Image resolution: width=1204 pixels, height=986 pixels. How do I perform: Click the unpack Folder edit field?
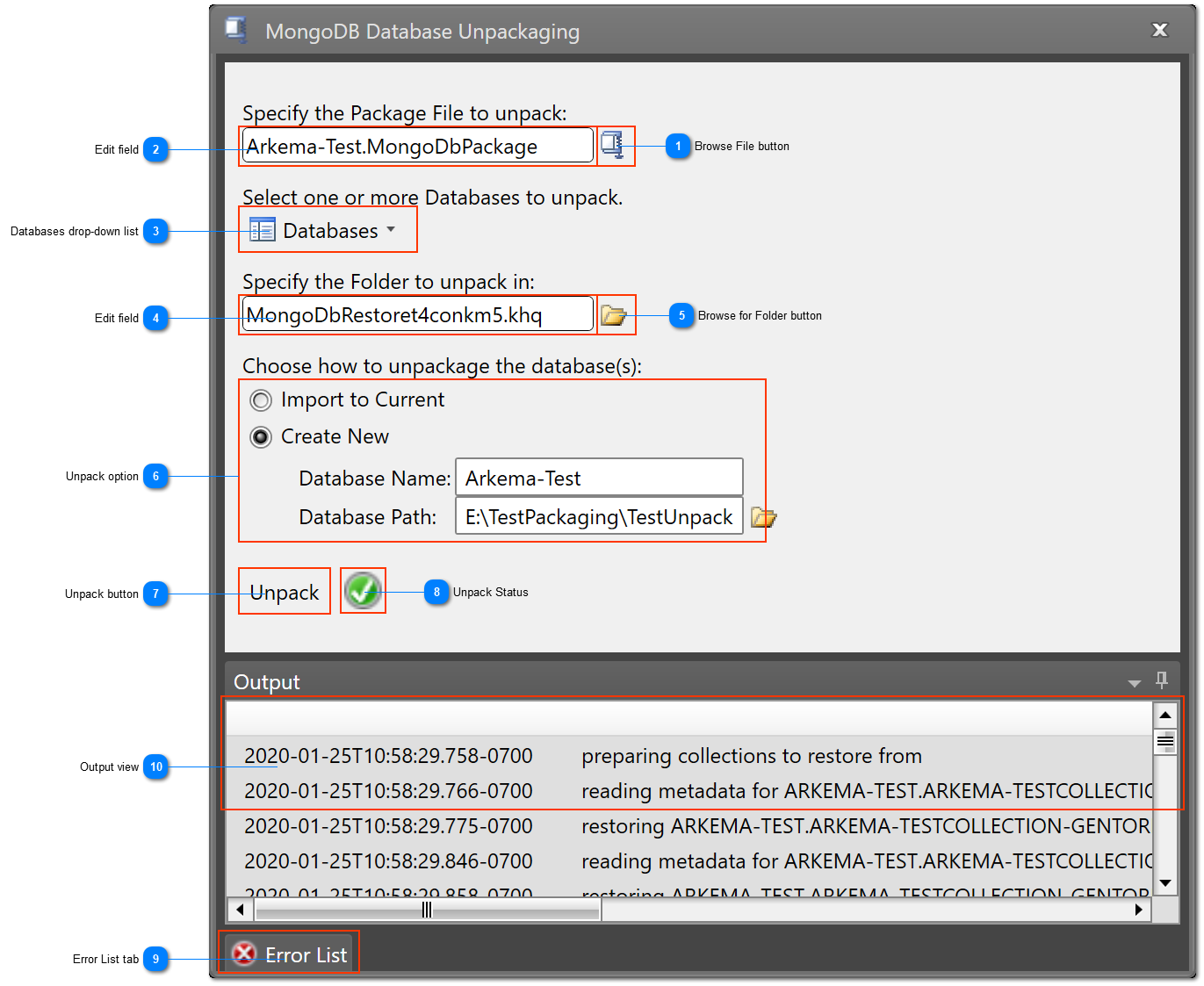click(418, 315)
